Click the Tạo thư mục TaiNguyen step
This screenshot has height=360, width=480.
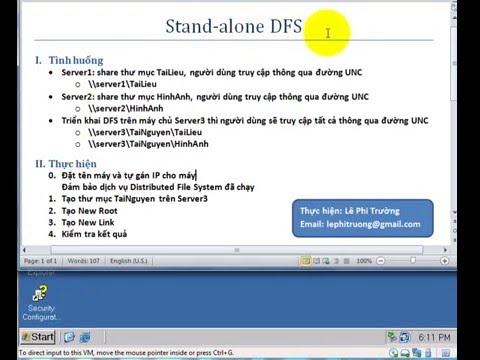[134, 199]
